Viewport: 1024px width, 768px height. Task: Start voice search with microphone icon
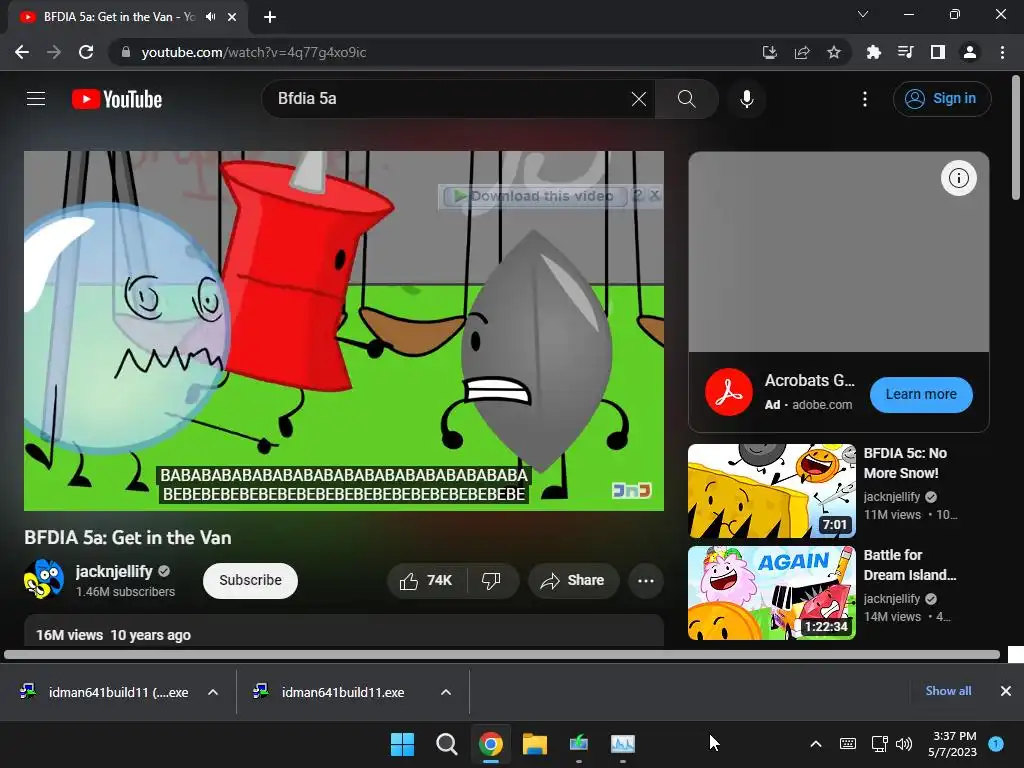(x=746, y=99)
